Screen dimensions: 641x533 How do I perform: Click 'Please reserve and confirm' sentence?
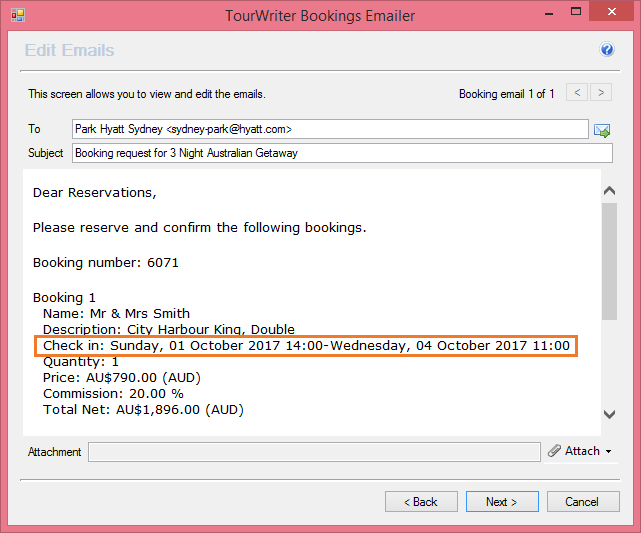click(x=199, y=228)
